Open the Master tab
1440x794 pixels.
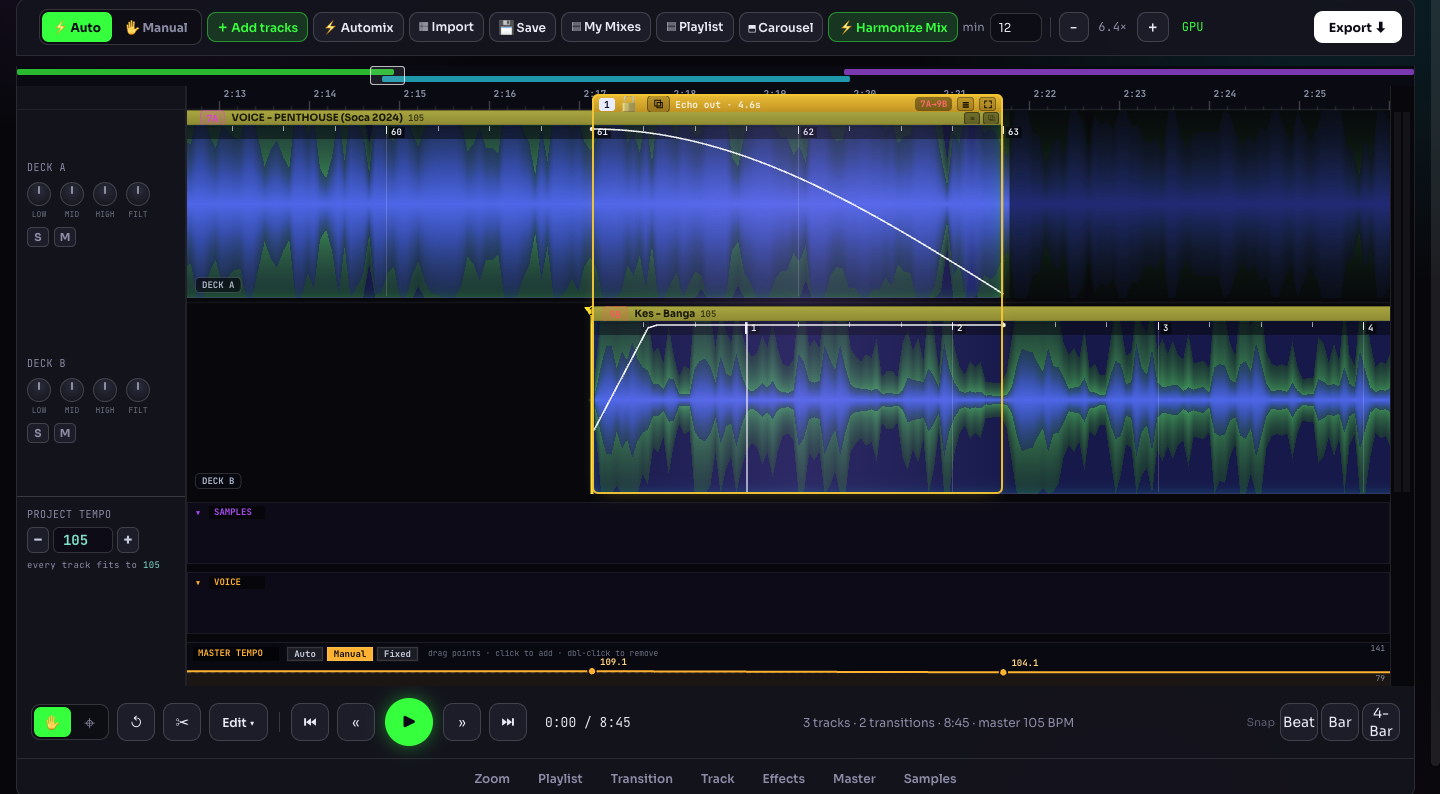(x=854, y=778)
